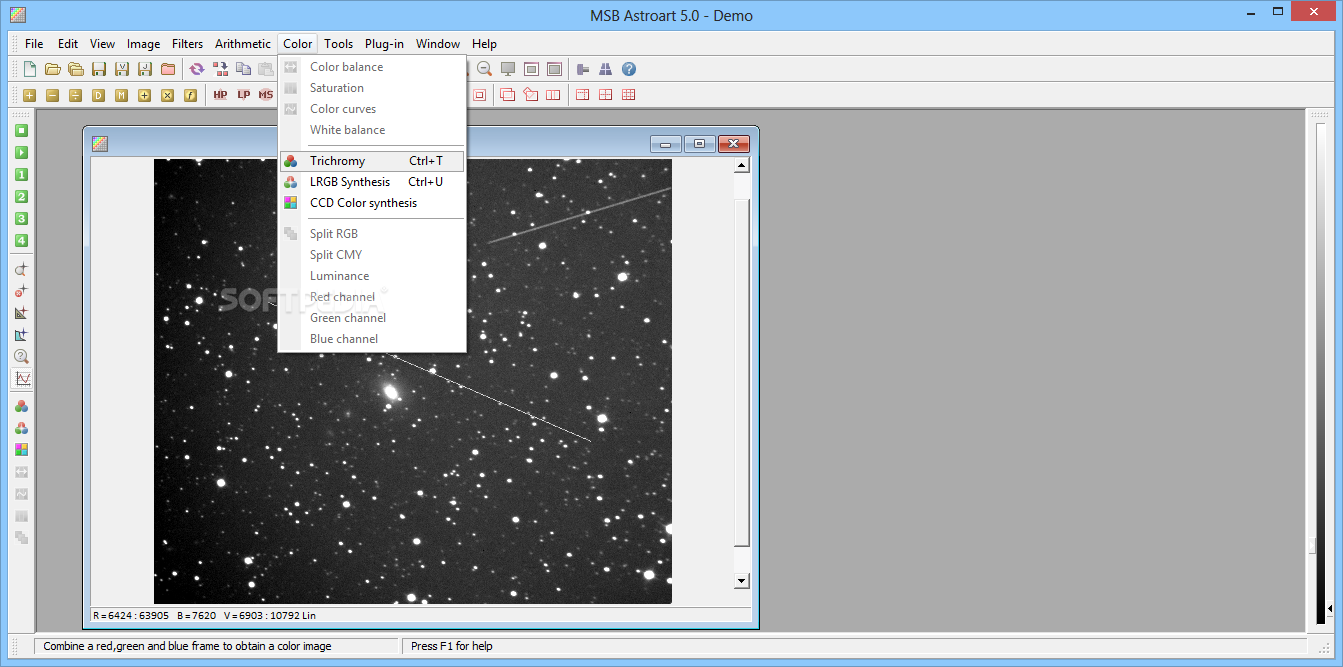Choose CCD Color synthesis menu entry

[x=372, y=203]
